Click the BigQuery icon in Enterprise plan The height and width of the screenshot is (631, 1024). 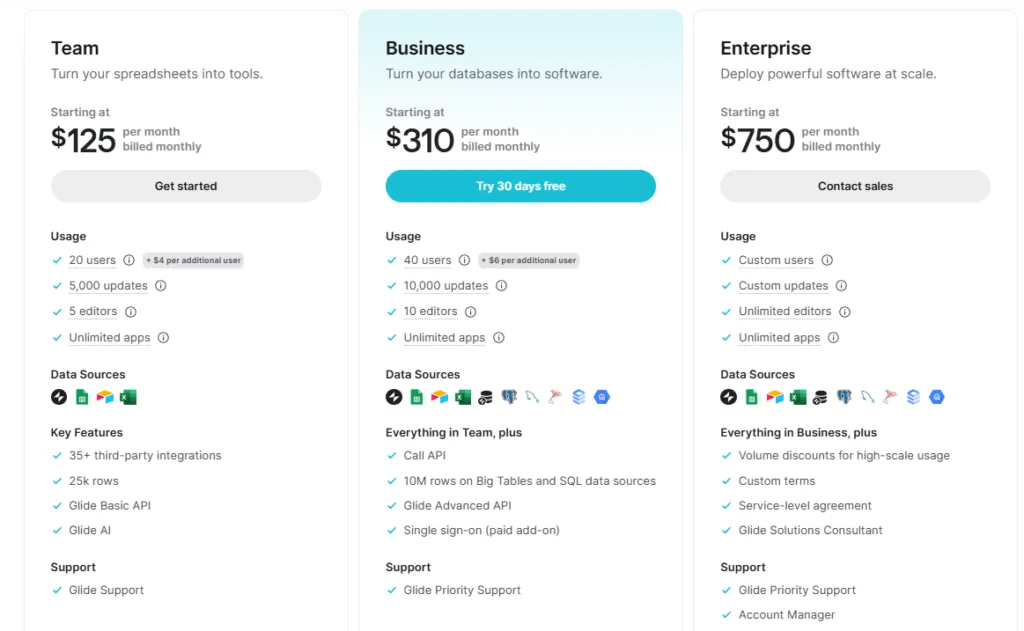936,397
